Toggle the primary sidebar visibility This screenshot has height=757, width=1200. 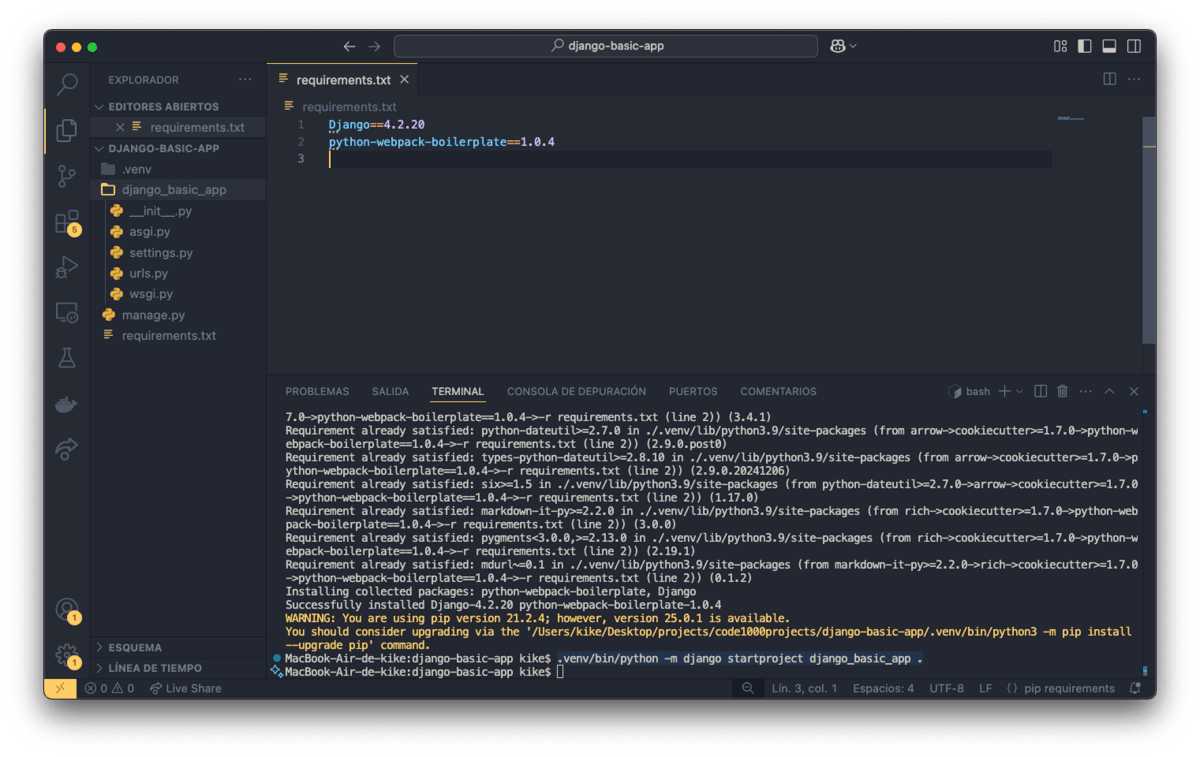1085,46
